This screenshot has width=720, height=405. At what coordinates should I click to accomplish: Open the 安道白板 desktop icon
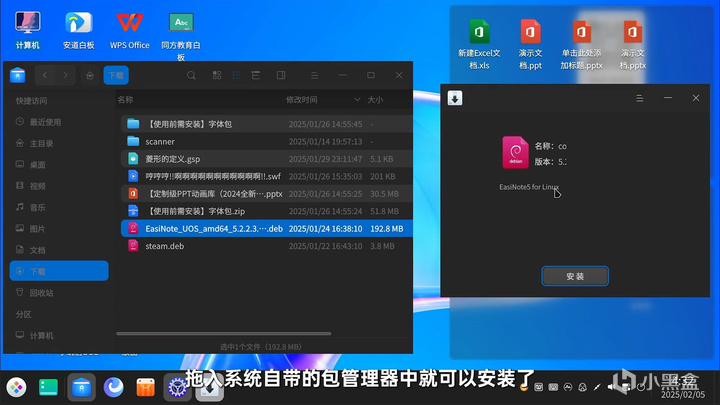click(x=79, y=30)
